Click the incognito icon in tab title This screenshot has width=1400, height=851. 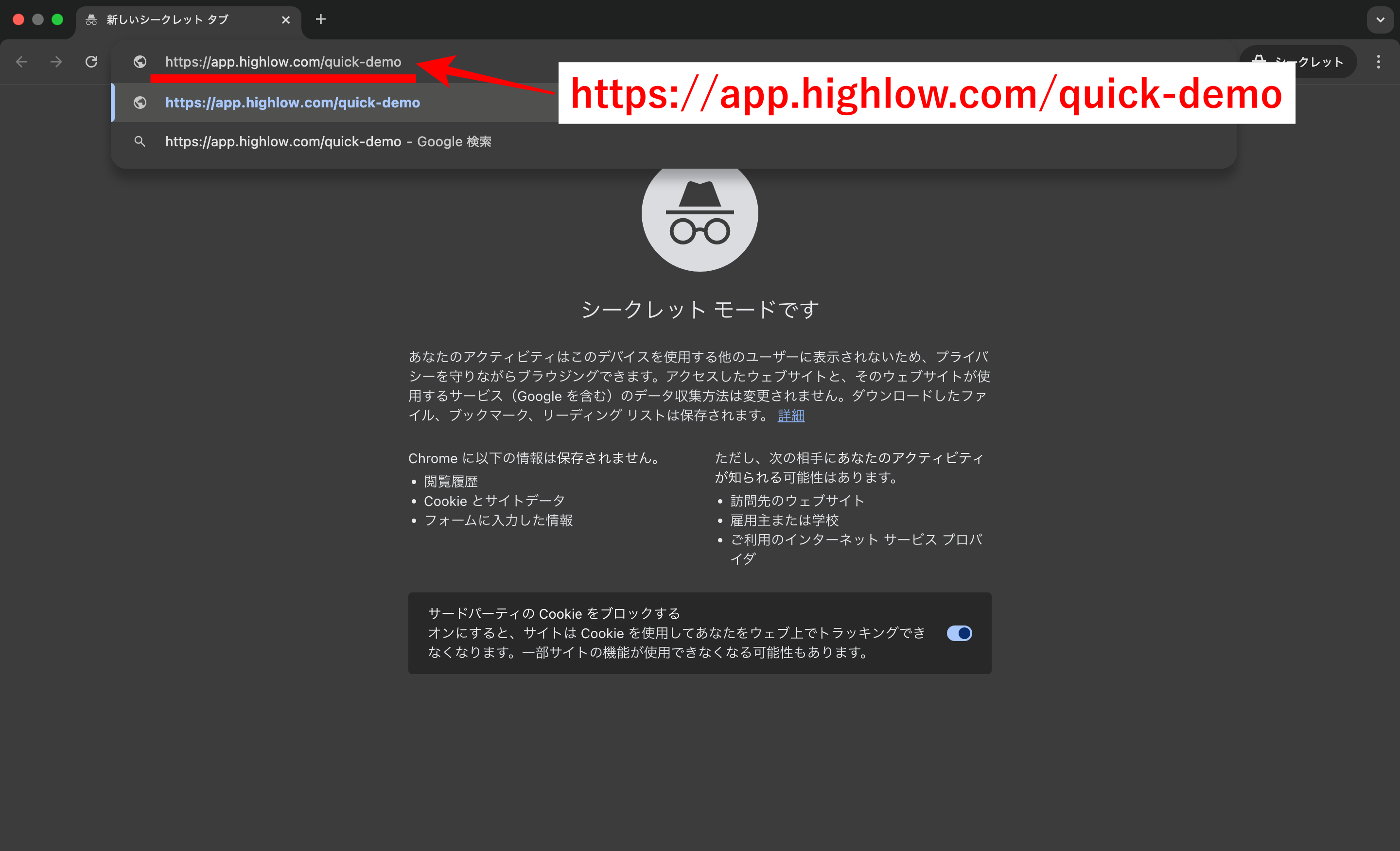(91, 20)
